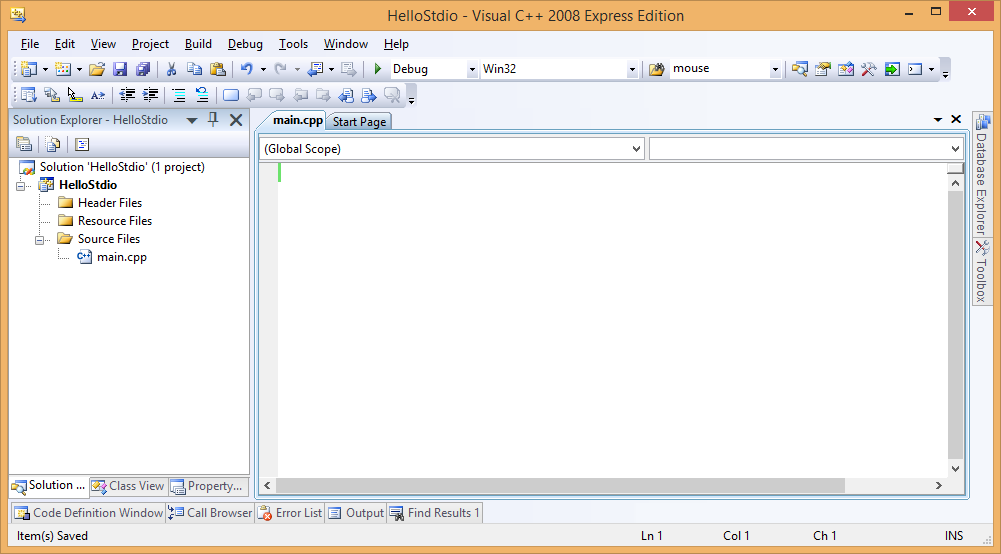1001x554 pixels.
Task: Jump to previous bookmark in document icon
Action: pos(346,95)
